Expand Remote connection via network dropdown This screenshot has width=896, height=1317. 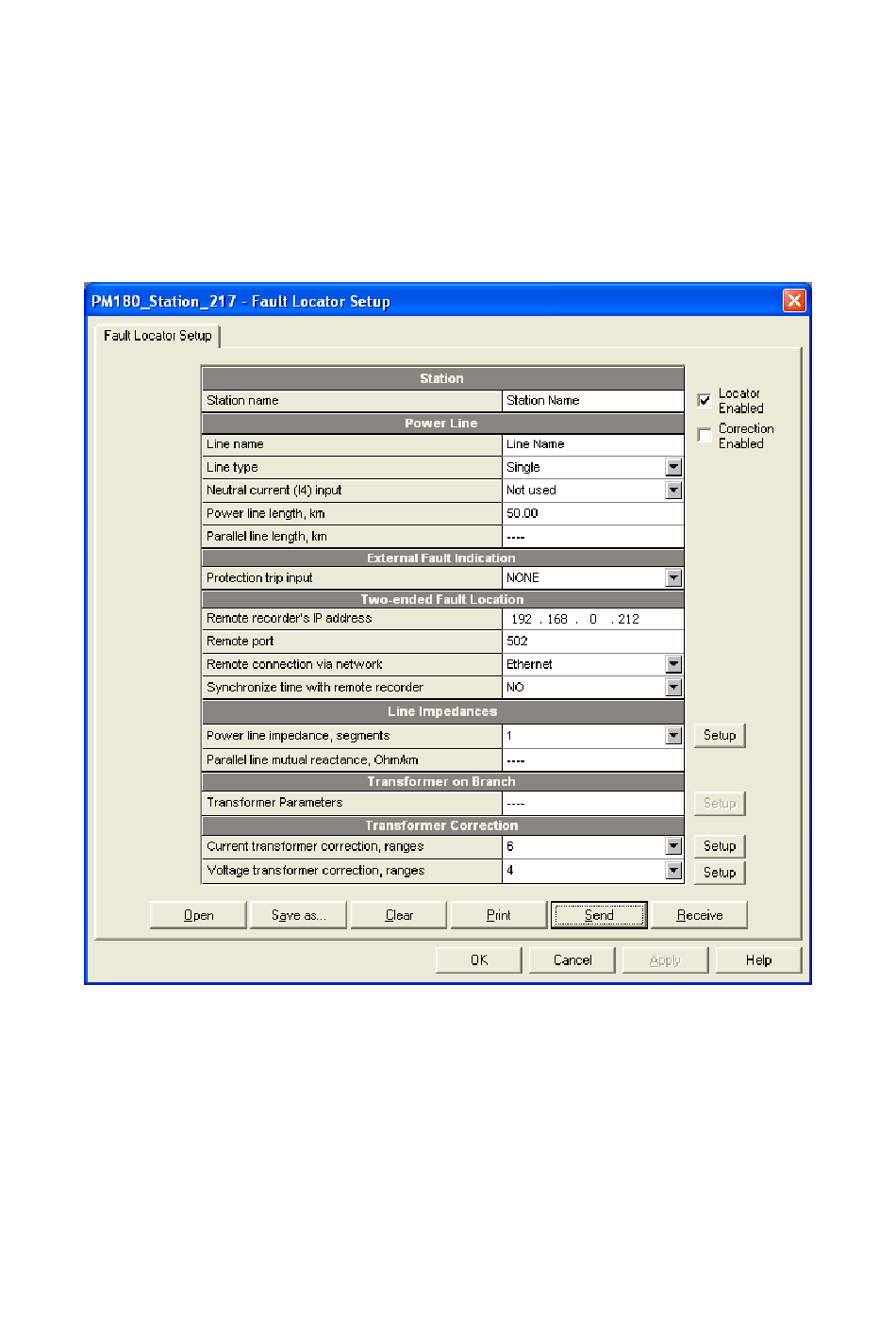coord(673,664)
